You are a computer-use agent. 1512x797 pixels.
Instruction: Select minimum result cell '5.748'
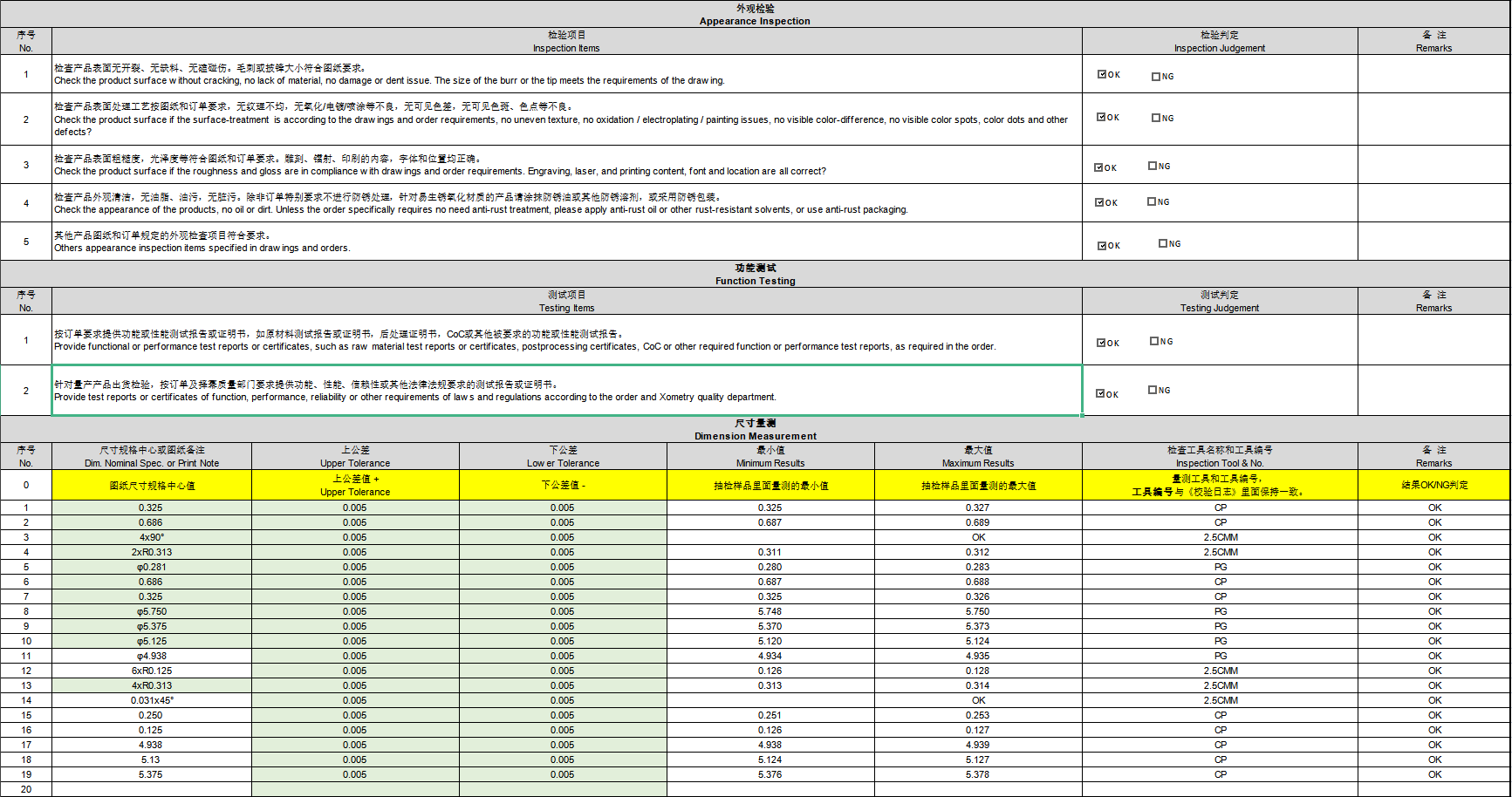point(770,611)
